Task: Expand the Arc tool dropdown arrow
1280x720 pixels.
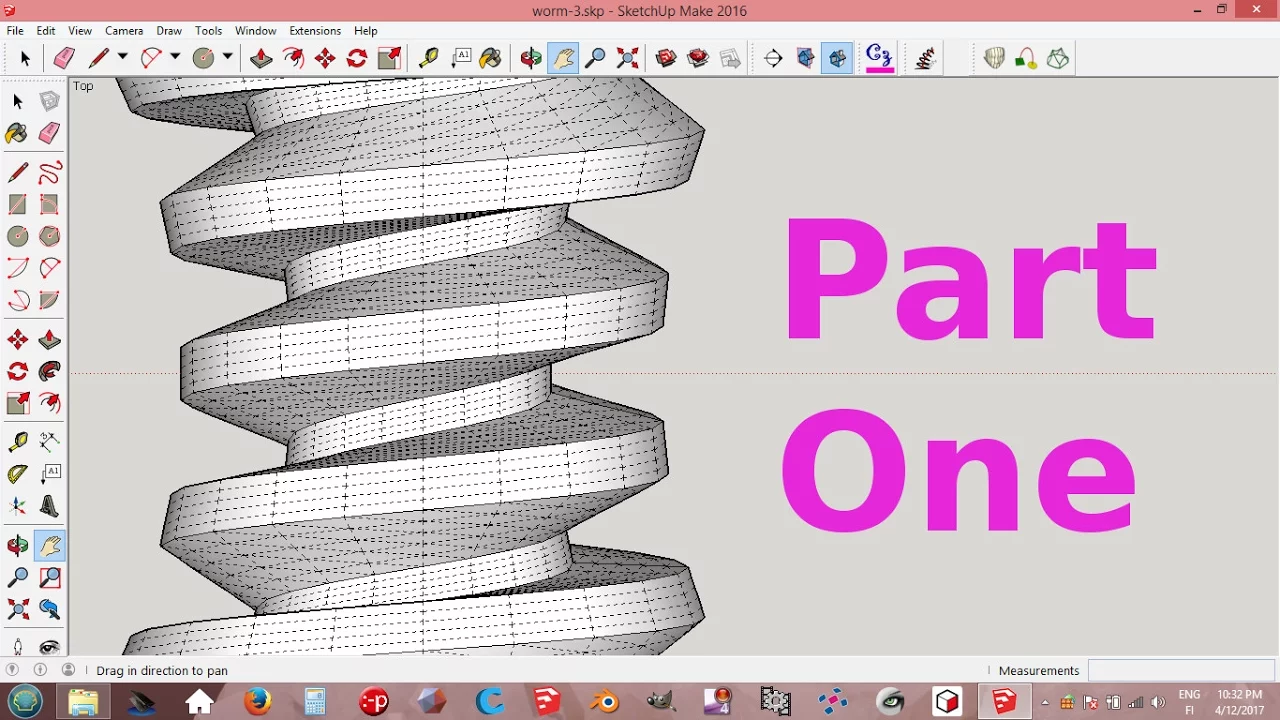Action: tap(174, 57)
